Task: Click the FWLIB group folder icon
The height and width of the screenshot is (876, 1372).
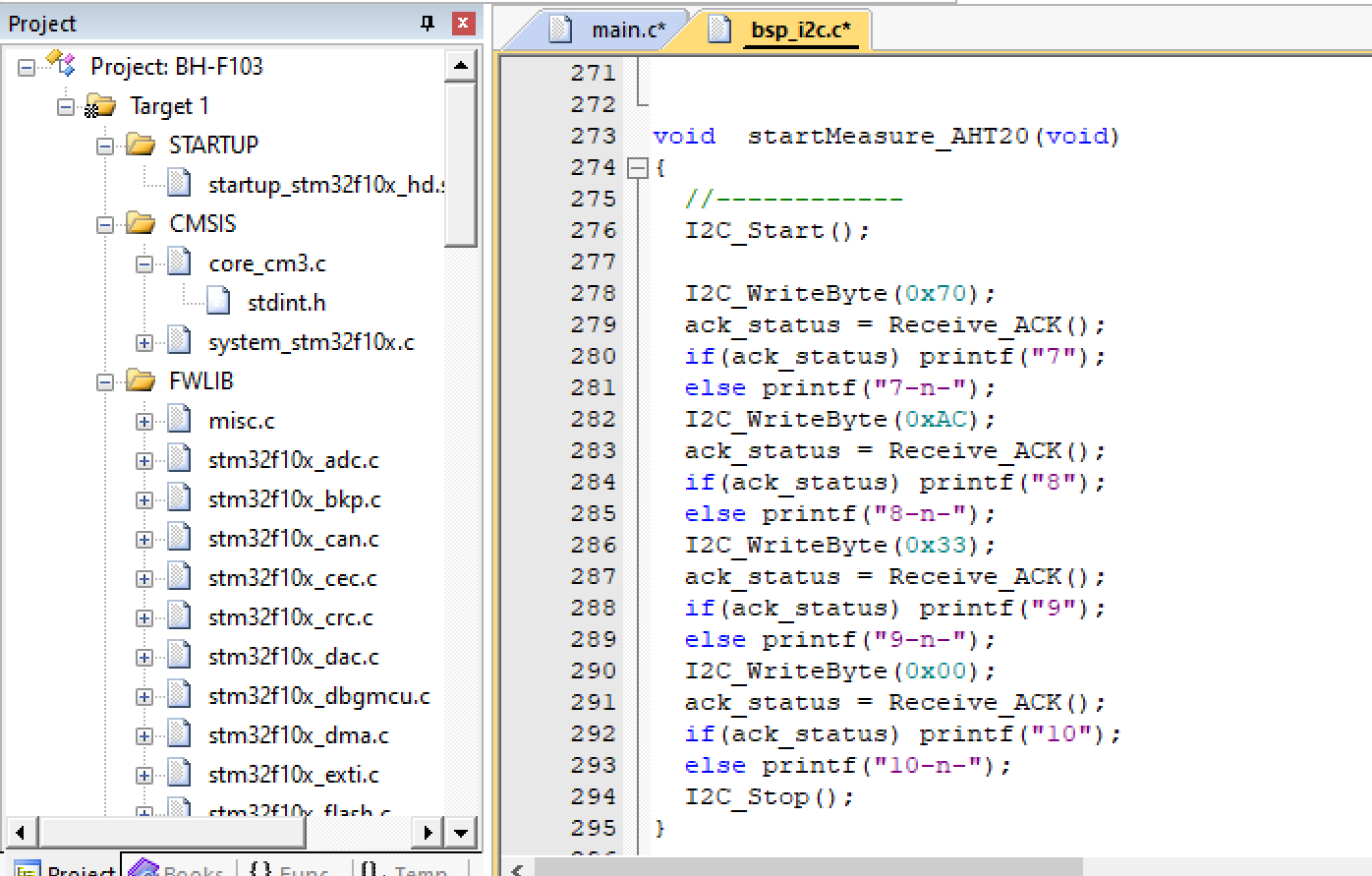Action: coord(141,380)
